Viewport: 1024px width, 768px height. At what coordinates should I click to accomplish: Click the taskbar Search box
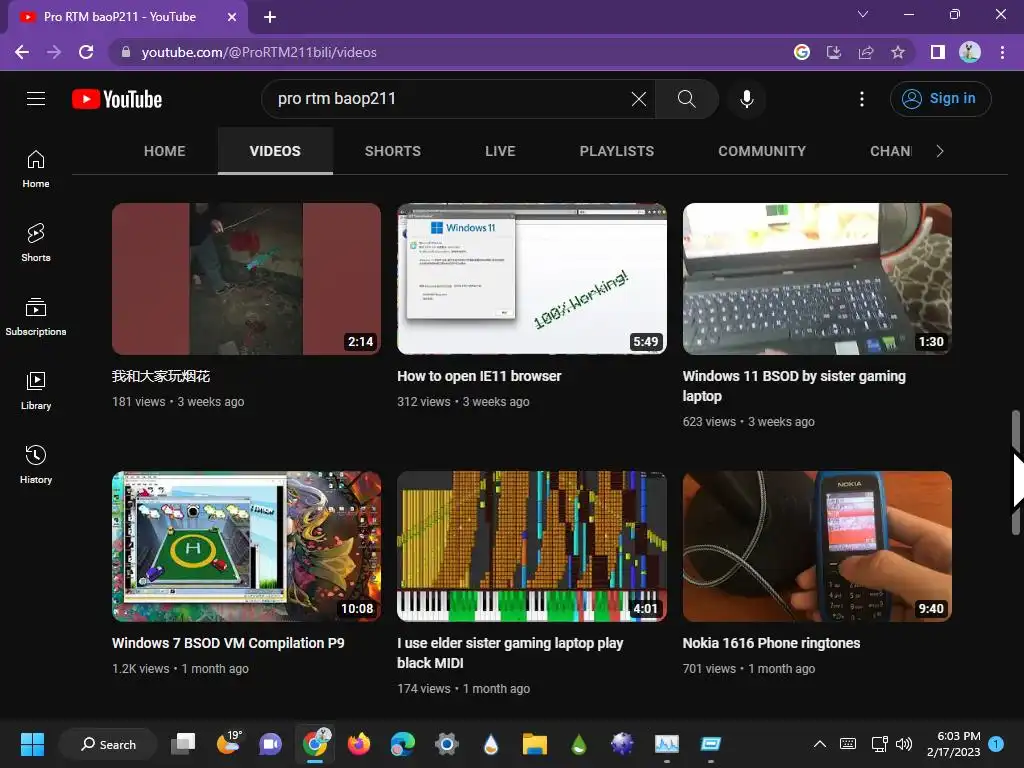[x=108, y=744]
